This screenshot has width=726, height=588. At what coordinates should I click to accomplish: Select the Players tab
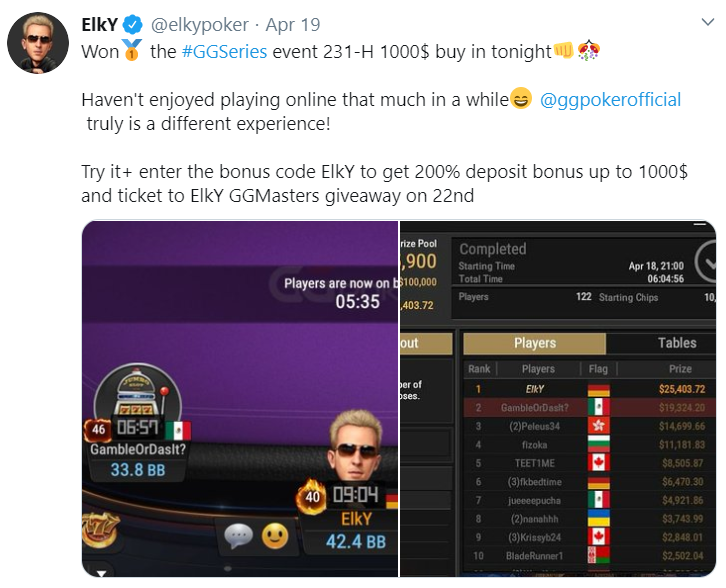click(x=535, y=343)
